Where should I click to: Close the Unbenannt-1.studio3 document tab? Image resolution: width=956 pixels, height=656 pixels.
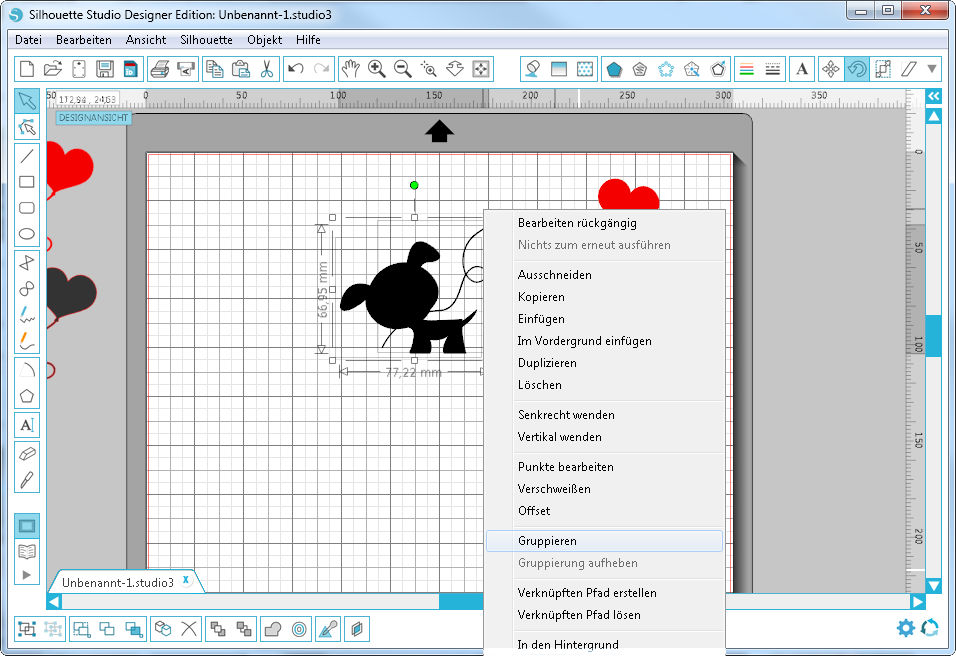[x=186, y=580]
